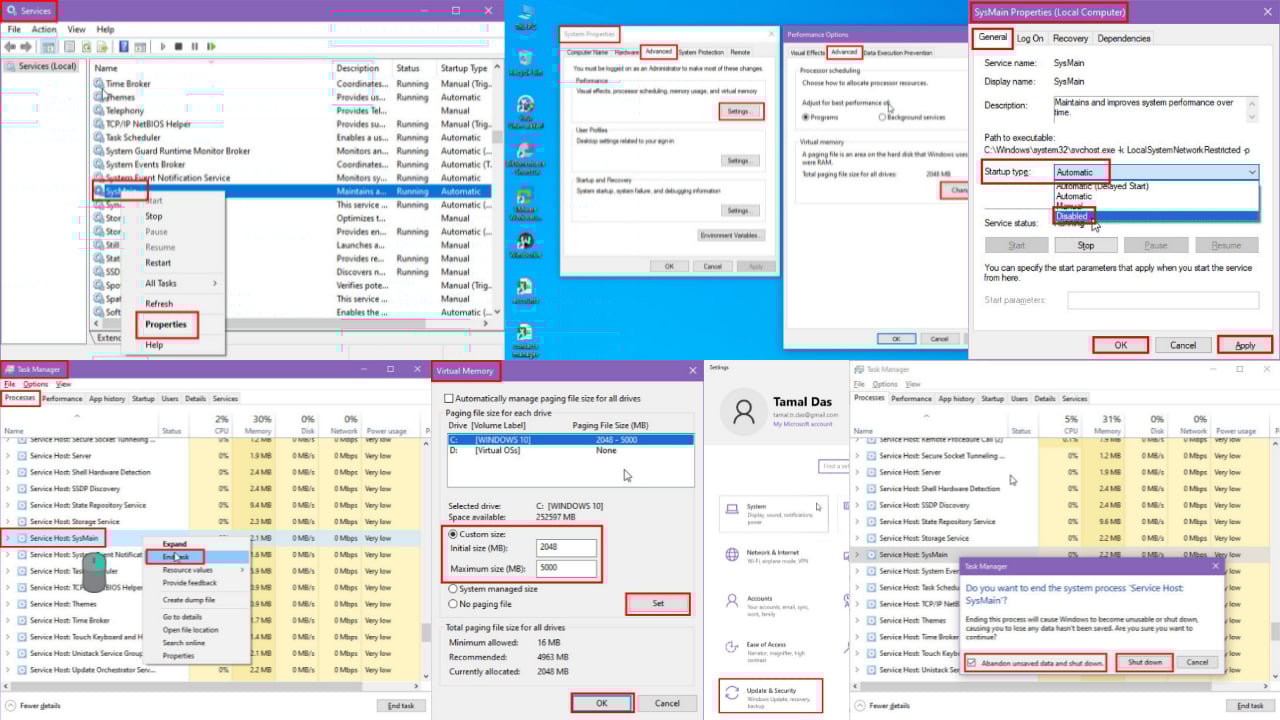Click the Export List icon in Services toolbar
Image resolution: width=1280 pixels, height=720 pixels.
(x=103, y=47)
